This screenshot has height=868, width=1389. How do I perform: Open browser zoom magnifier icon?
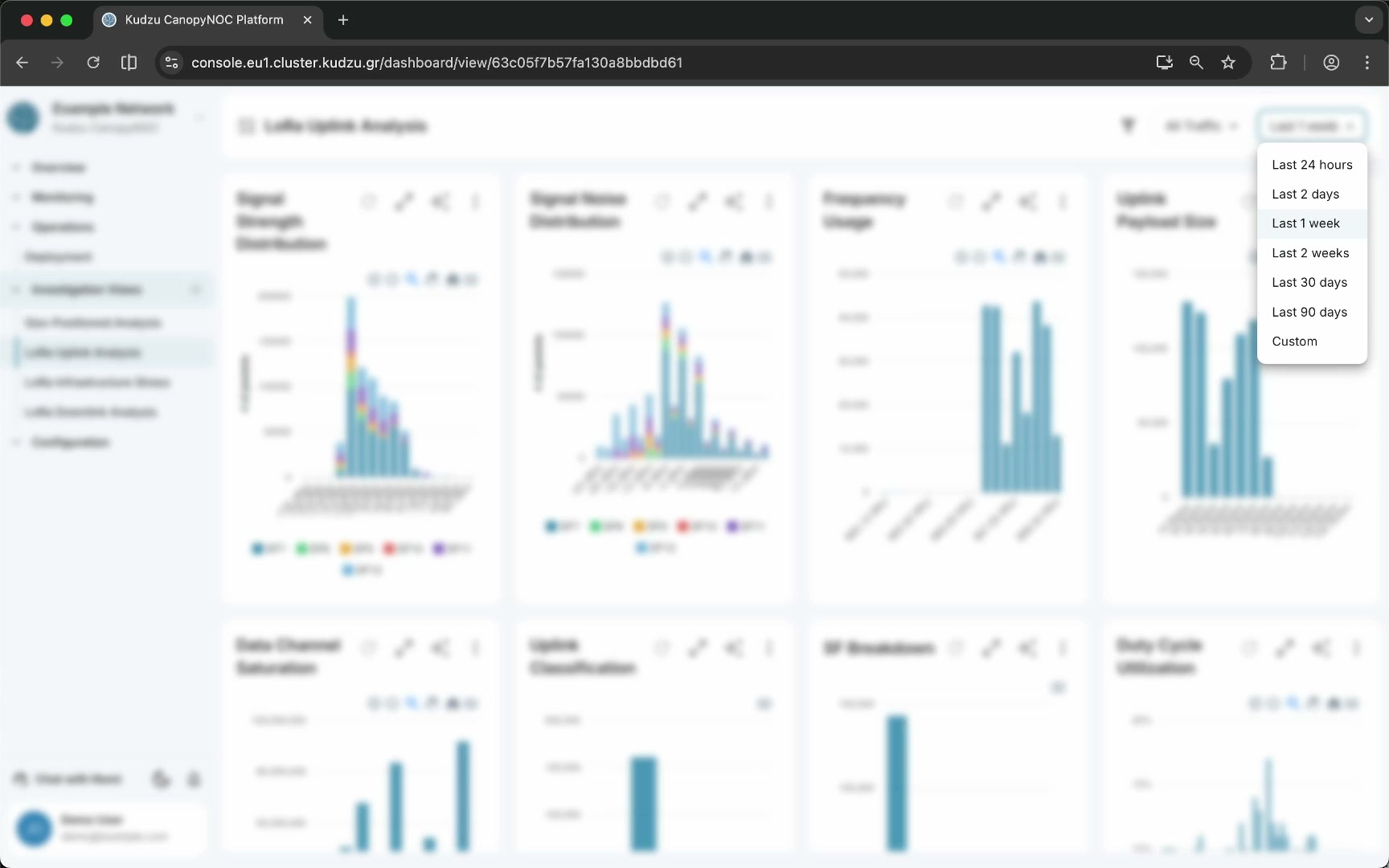coord(1196,63)
